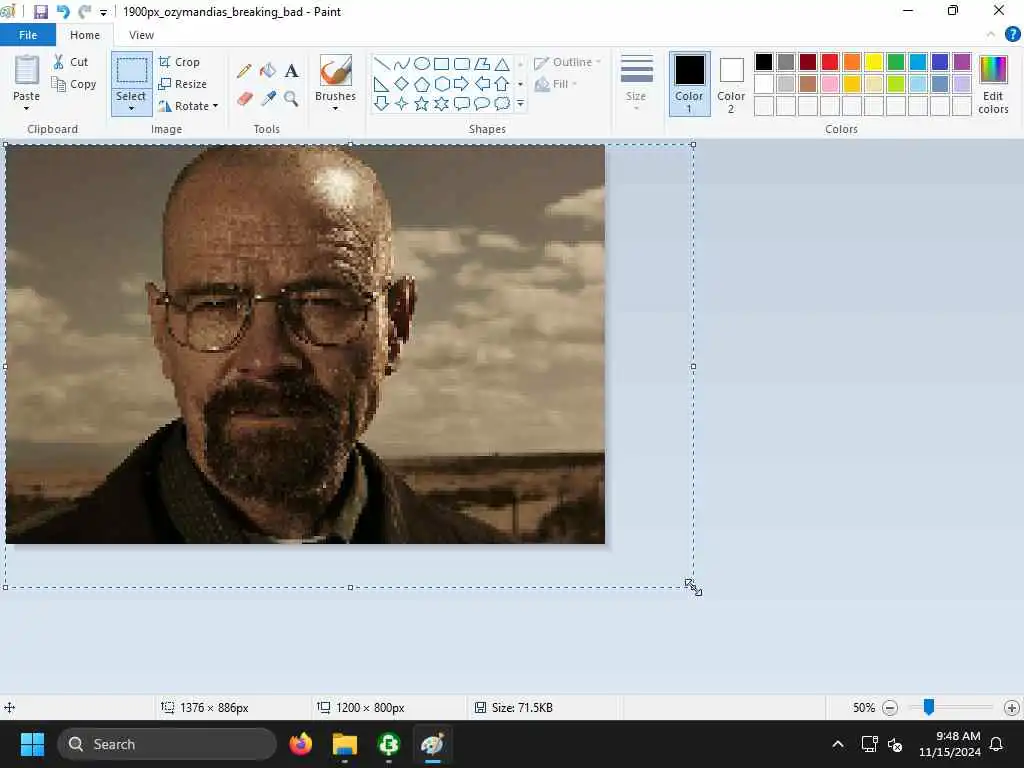
Task: Choose the Oval callout shape
Action: point(482,103)
